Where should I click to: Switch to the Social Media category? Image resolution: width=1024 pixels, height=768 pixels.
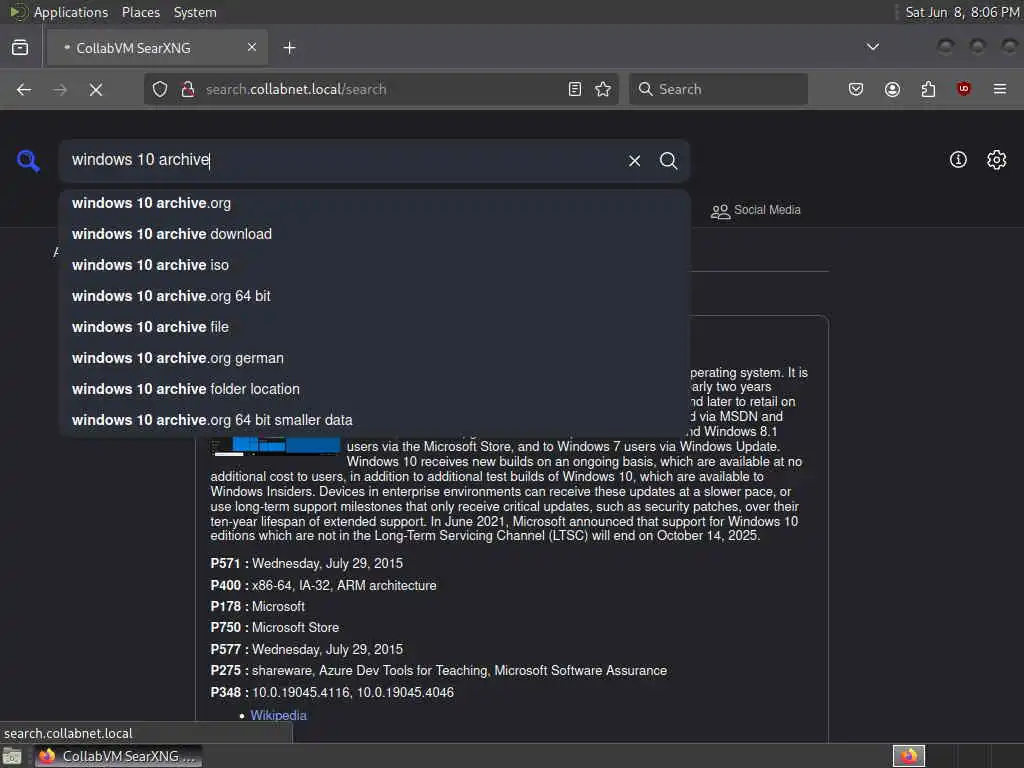click(756, 210)
